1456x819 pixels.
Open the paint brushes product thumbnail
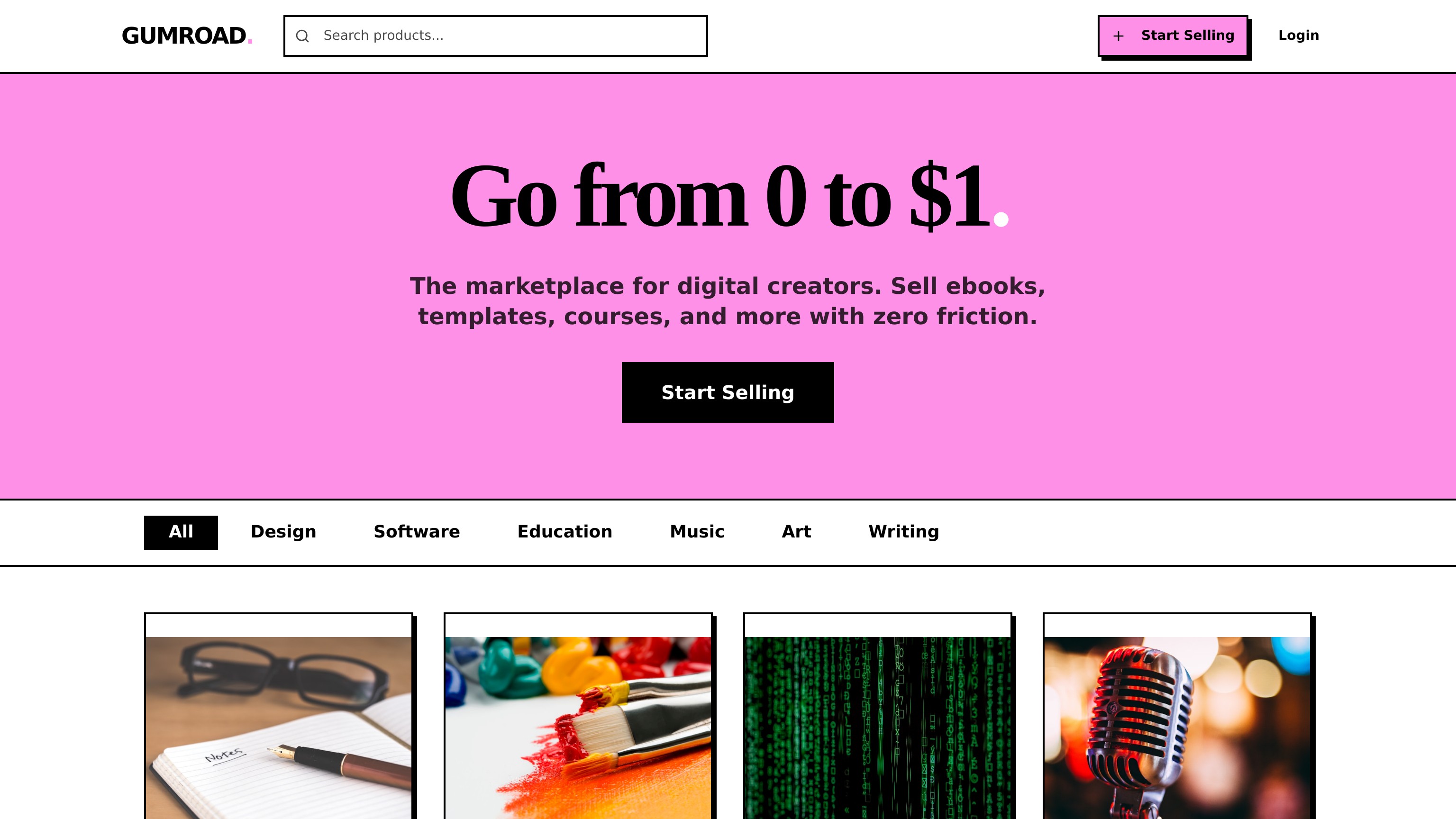pyautogui.click(x=578, y=728)
